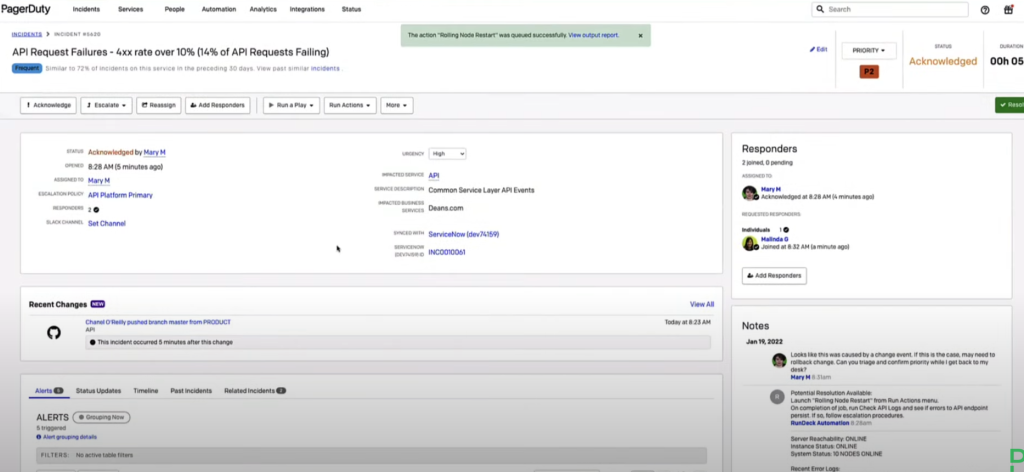Open the ServiceNow (dev74159) link
The image size is (1024, 472).
pos(464,234)
